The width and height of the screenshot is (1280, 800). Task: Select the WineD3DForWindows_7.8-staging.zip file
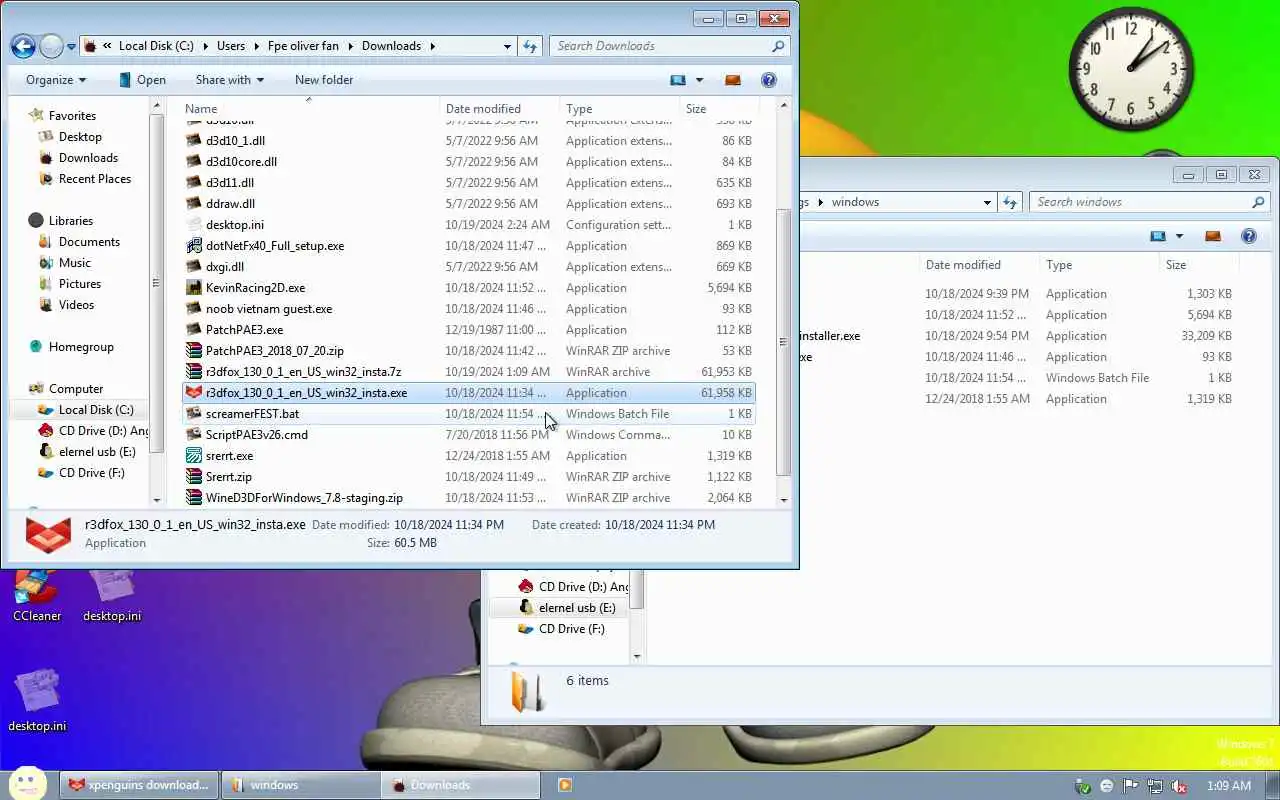pos(468,498)
